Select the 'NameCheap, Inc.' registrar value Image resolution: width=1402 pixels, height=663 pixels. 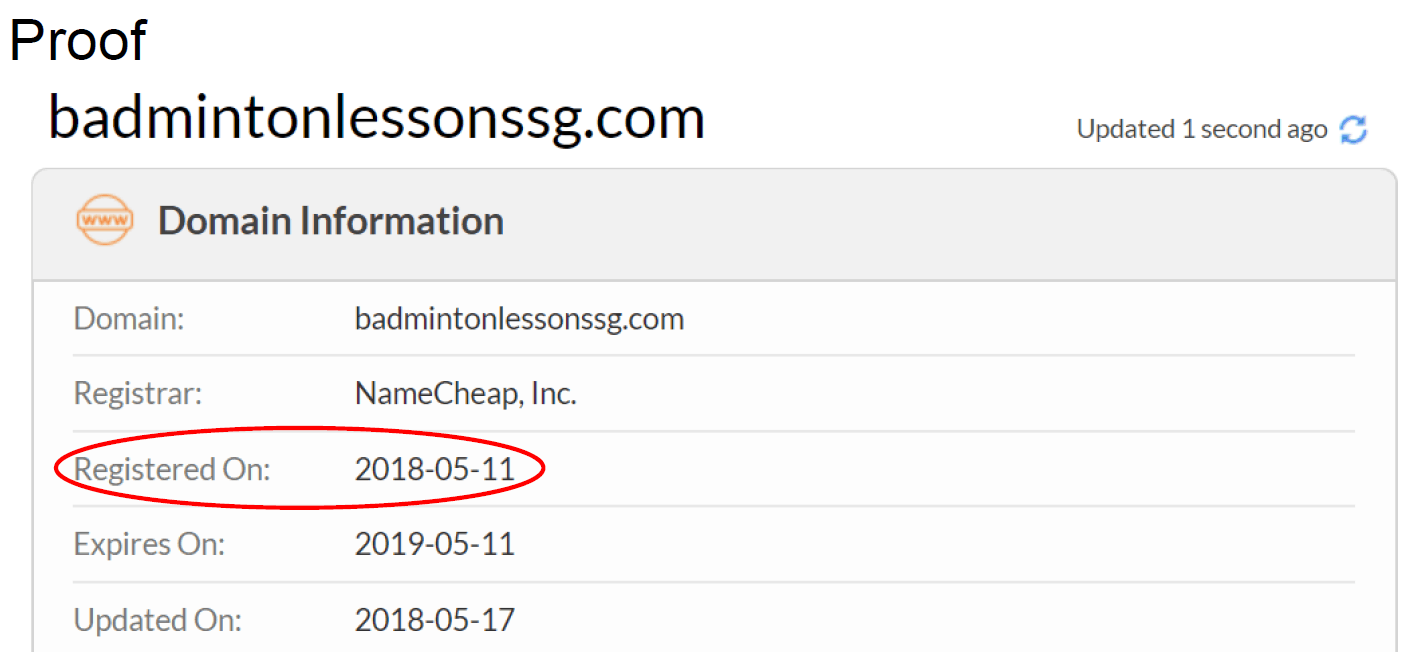466,393
